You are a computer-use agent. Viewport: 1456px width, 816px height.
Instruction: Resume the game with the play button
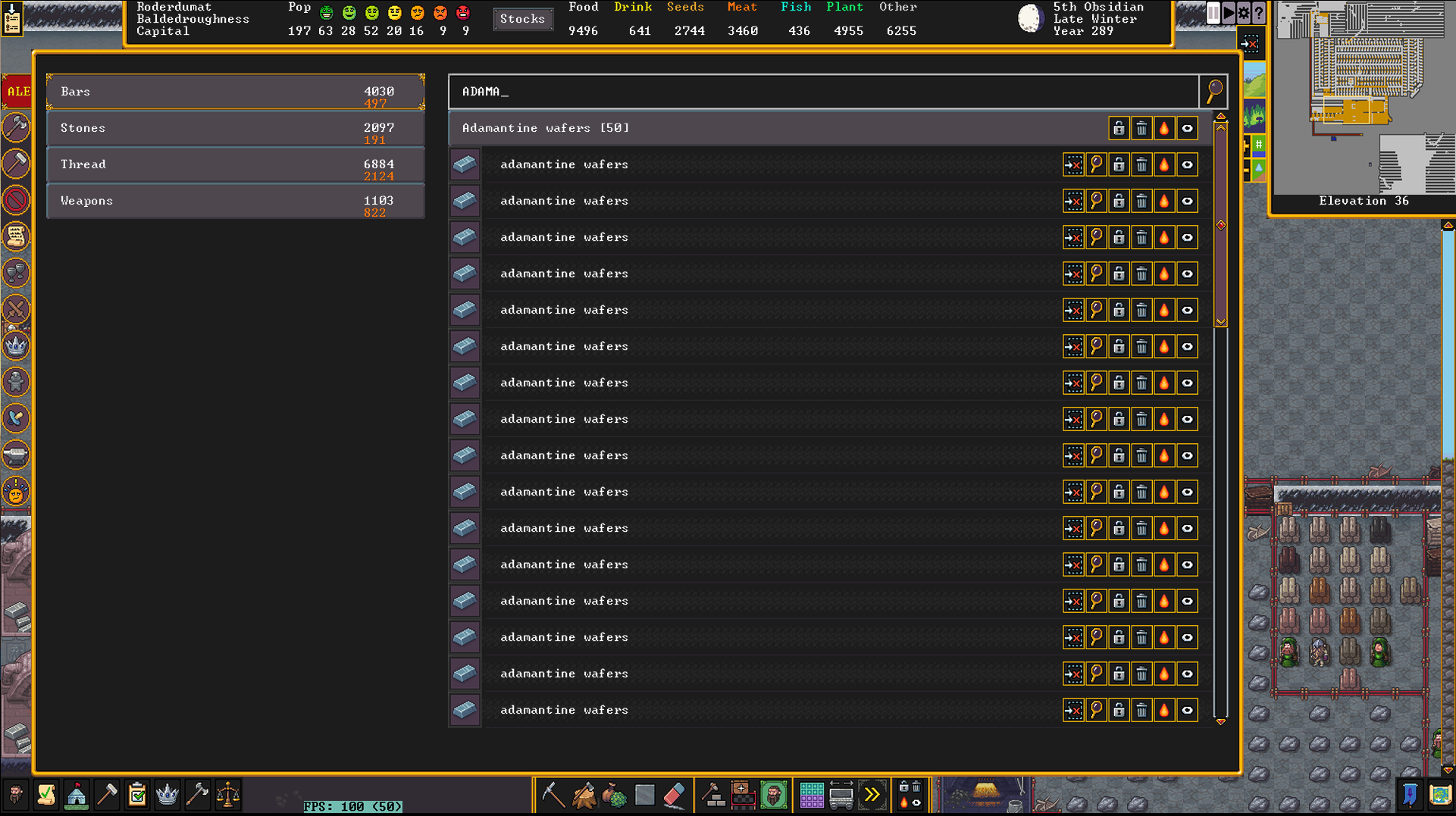(x=1229, y=13)
